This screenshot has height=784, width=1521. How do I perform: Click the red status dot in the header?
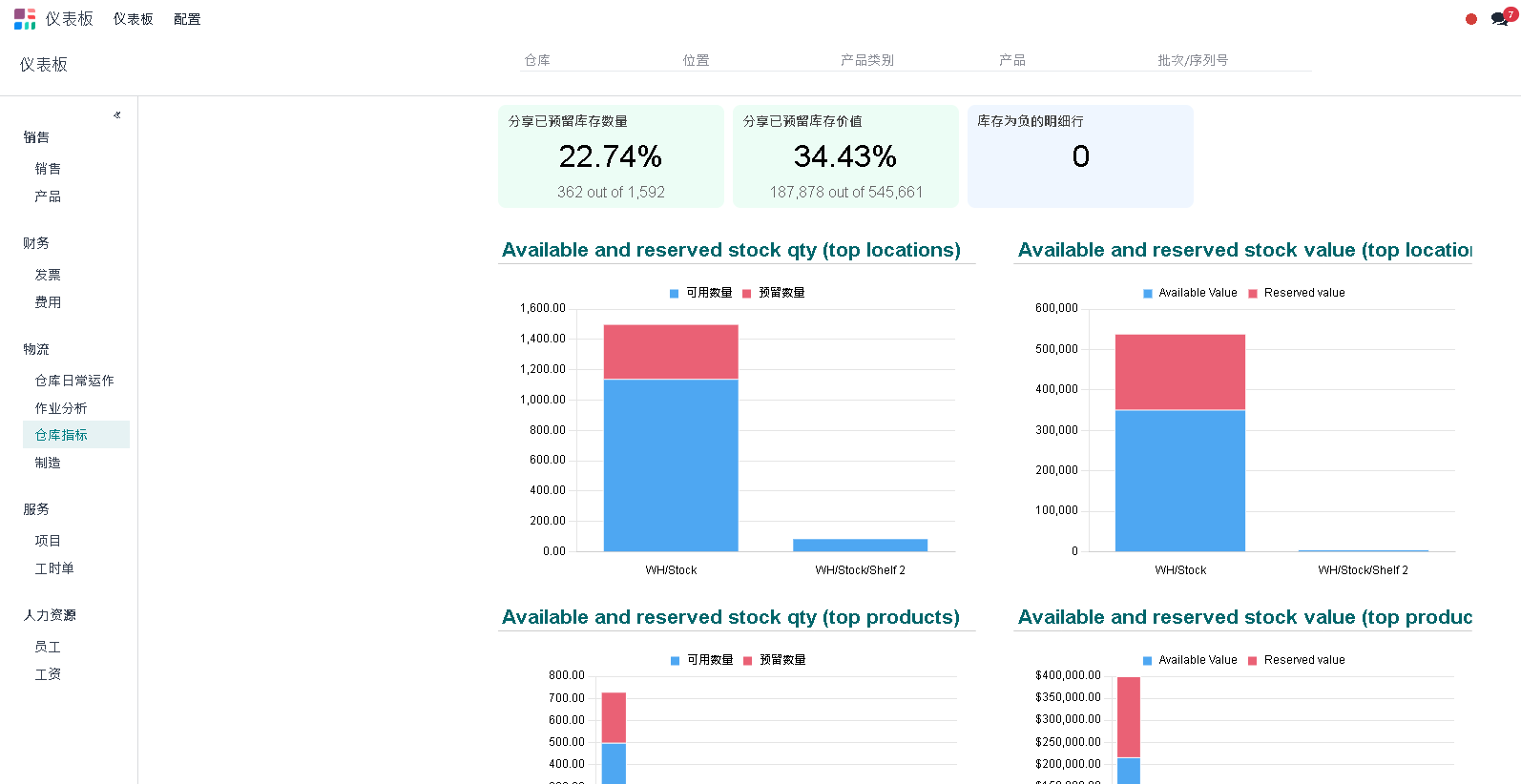[x=1470, y=19]
